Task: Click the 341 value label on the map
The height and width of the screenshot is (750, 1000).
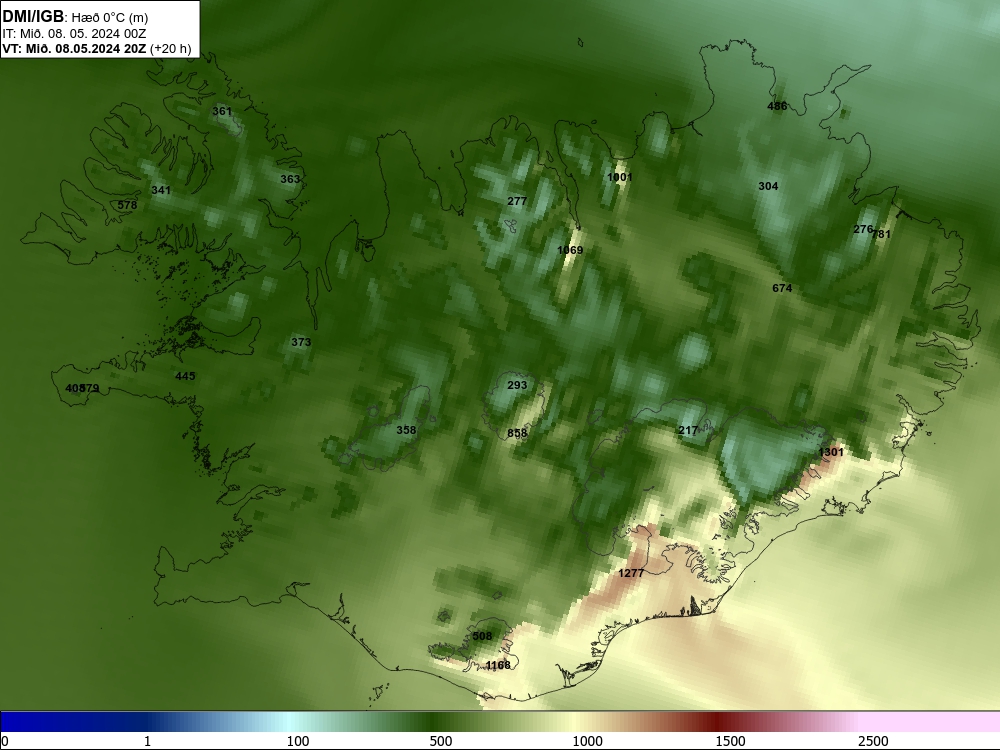Action: pos(161,190)
